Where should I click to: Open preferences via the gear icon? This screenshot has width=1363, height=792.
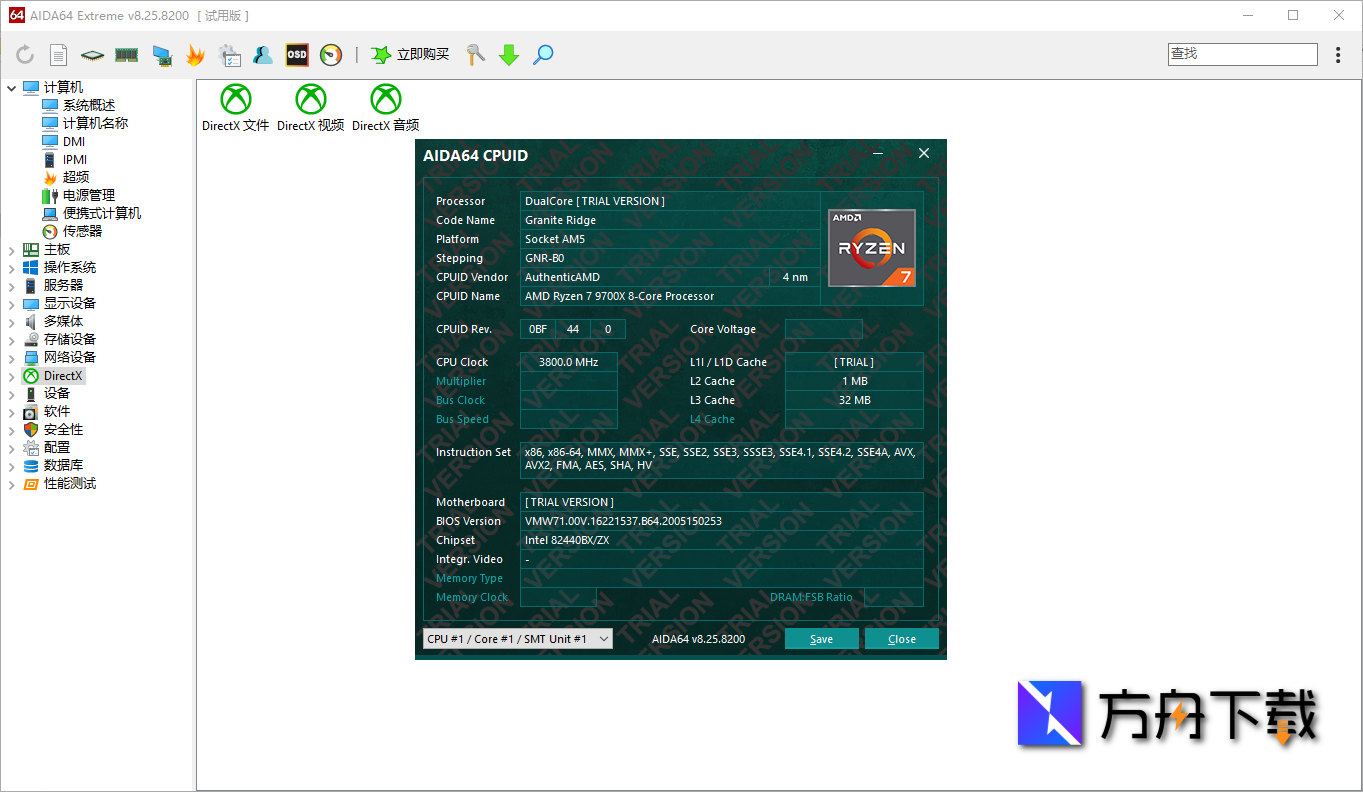coord(230,55)
